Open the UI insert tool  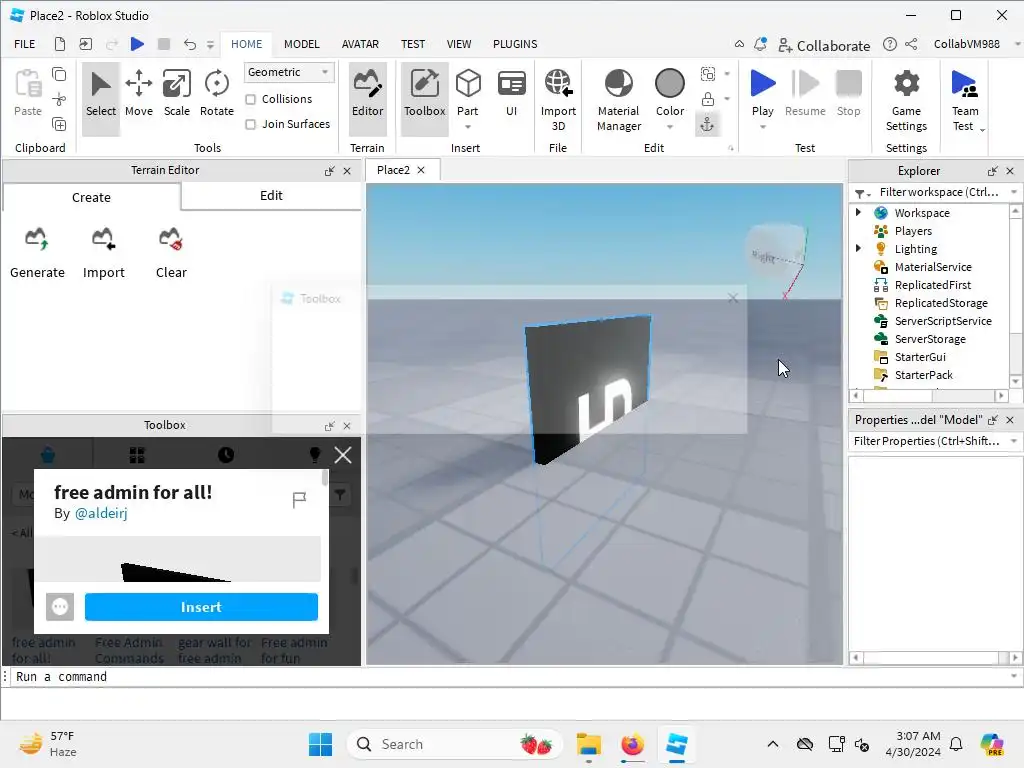pos(511,93)
